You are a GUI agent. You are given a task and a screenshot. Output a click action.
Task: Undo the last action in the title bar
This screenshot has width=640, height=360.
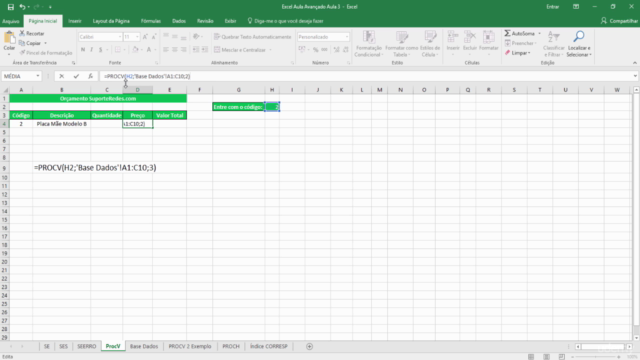pyautogui.click(x=22, y=7)
